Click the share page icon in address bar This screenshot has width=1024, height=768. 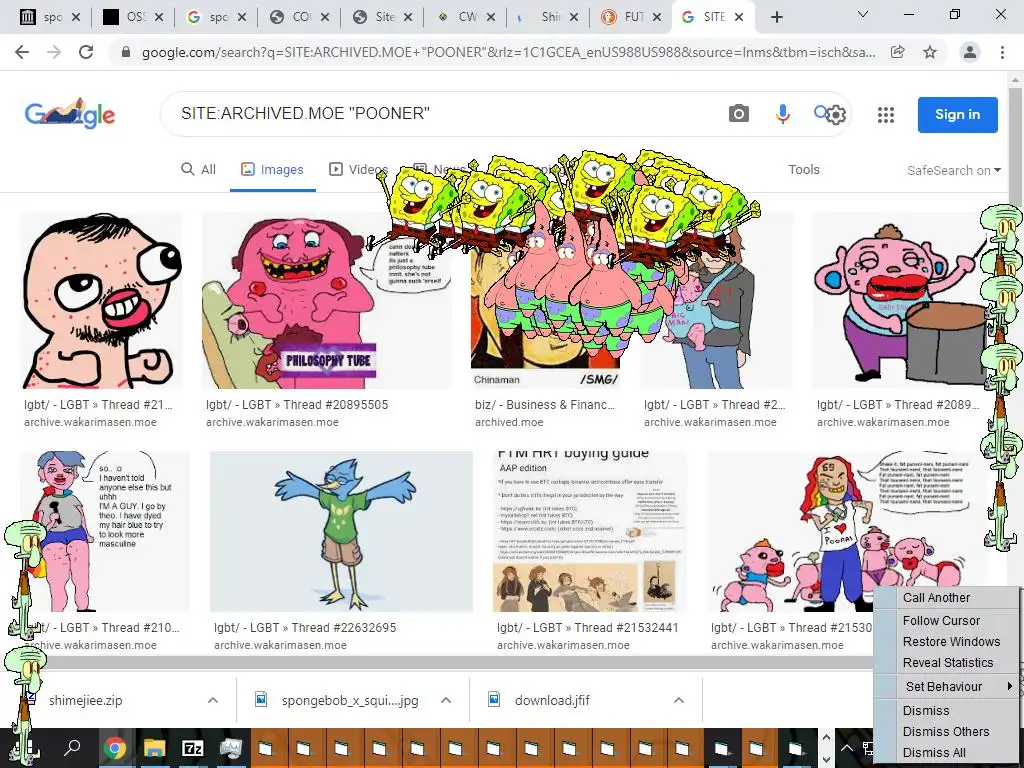898,52
